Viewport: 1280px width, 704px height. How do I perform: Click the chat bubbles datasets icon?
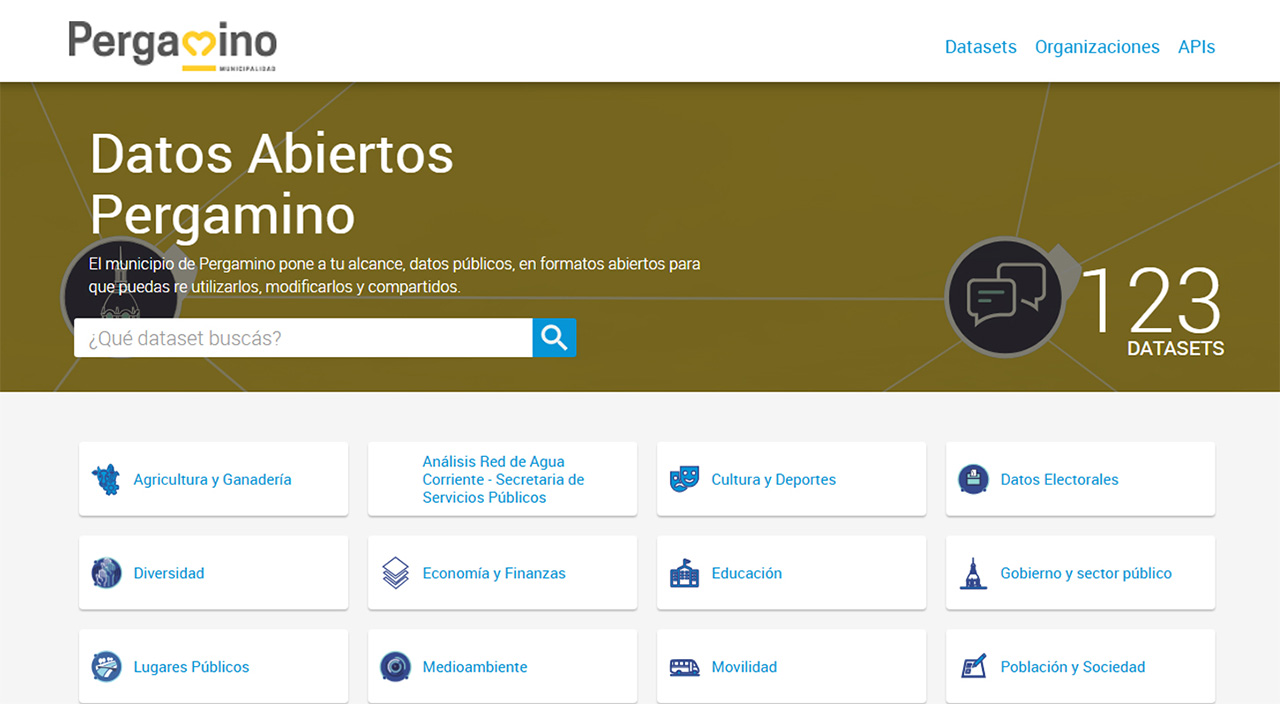pos(1006,297)
